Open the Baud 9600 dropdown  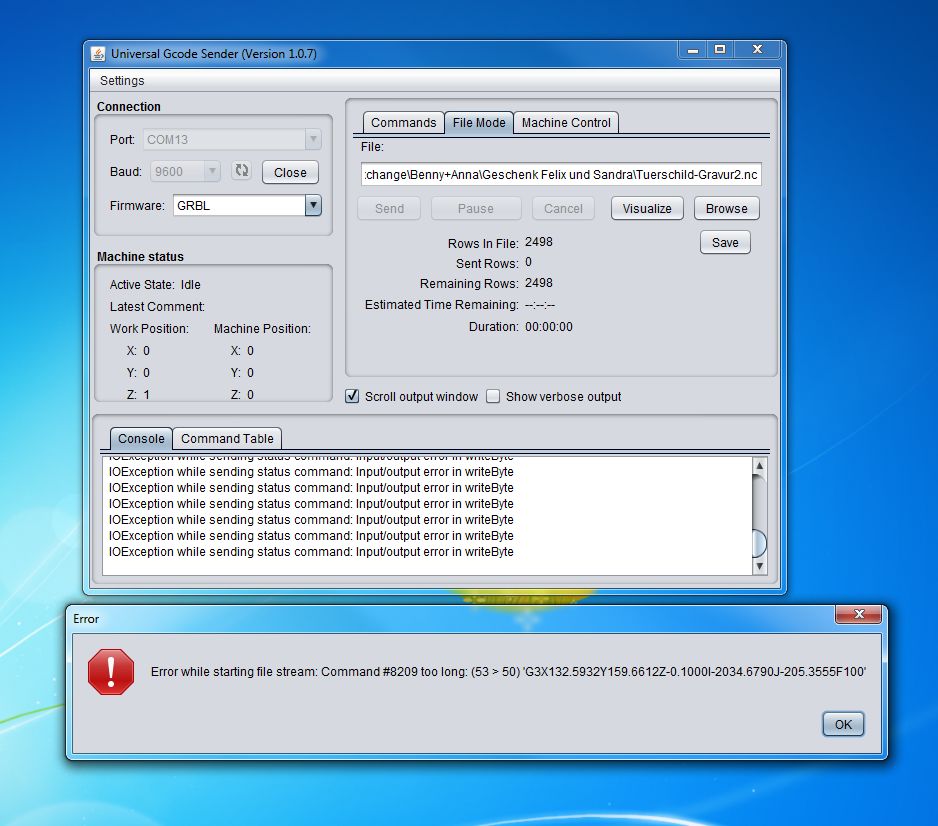pos(212,172)
